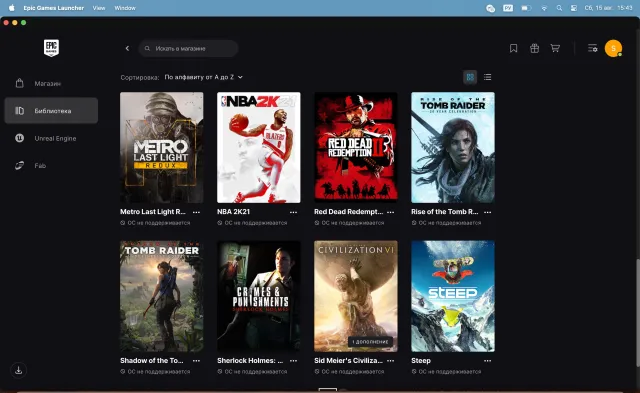640x393 pixels.
Task: Click unsupported OS status under NBA 2K21
Action: [252, 223]
